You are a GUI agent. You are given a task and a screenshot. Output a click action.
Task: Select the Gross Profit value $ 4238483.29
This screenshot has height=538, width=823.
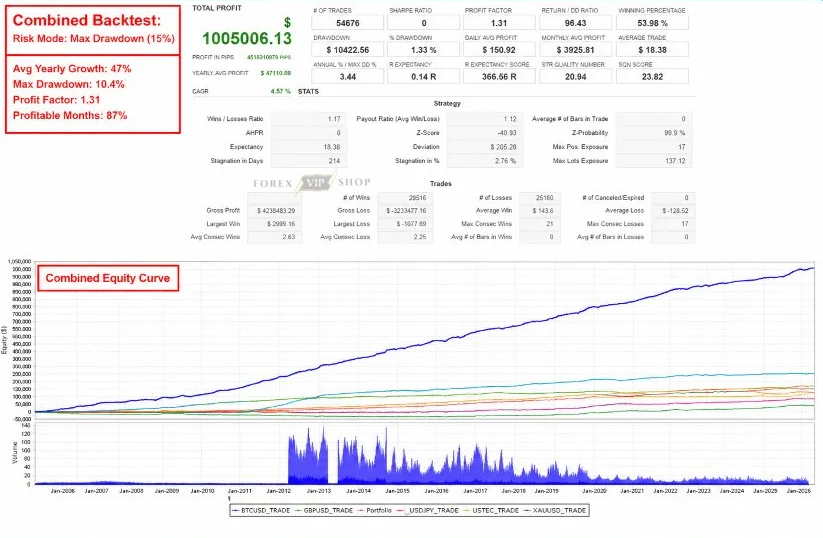275,210
